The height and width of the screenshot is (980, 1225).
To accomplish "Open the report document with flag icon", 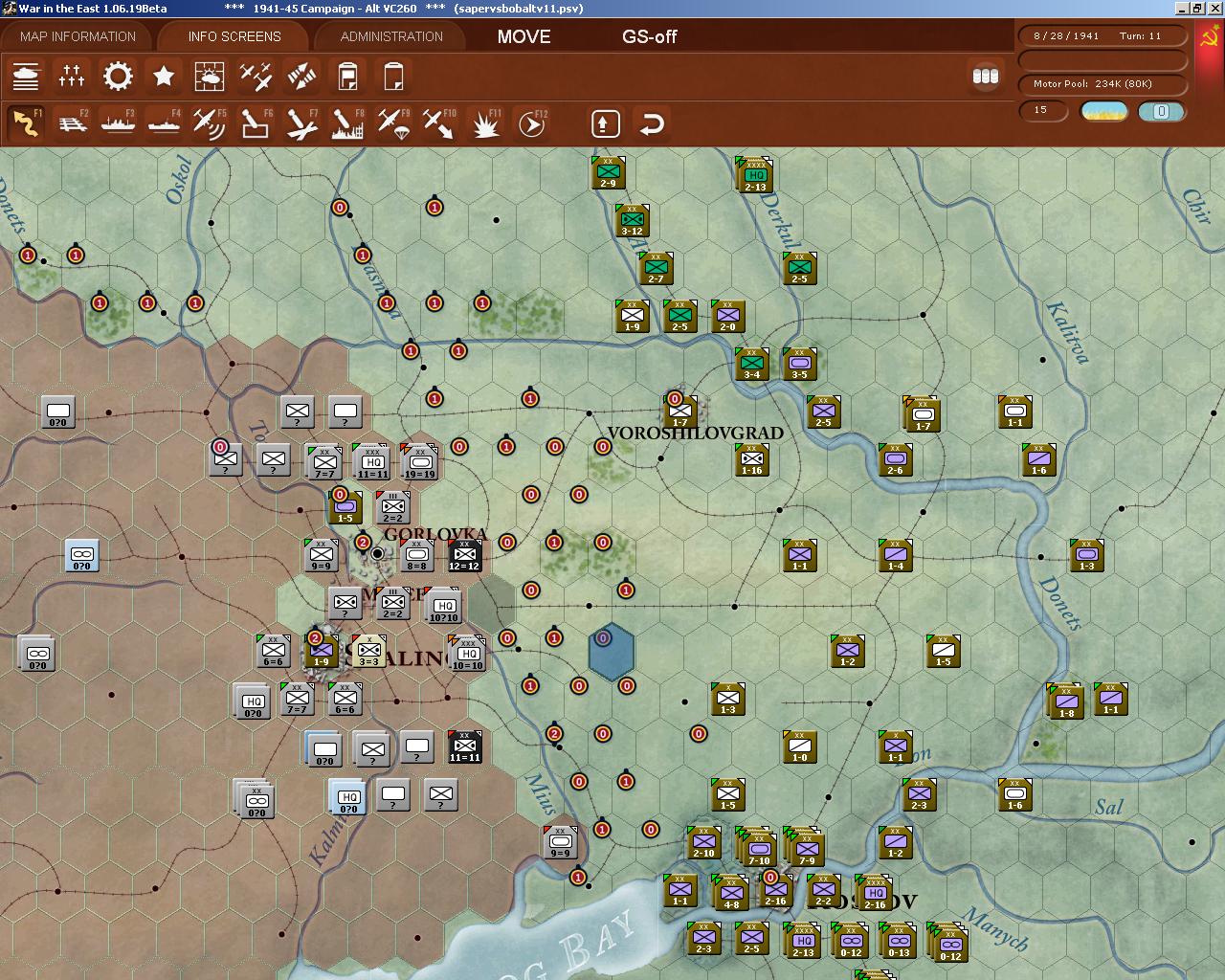I will (x=347, y=76).
